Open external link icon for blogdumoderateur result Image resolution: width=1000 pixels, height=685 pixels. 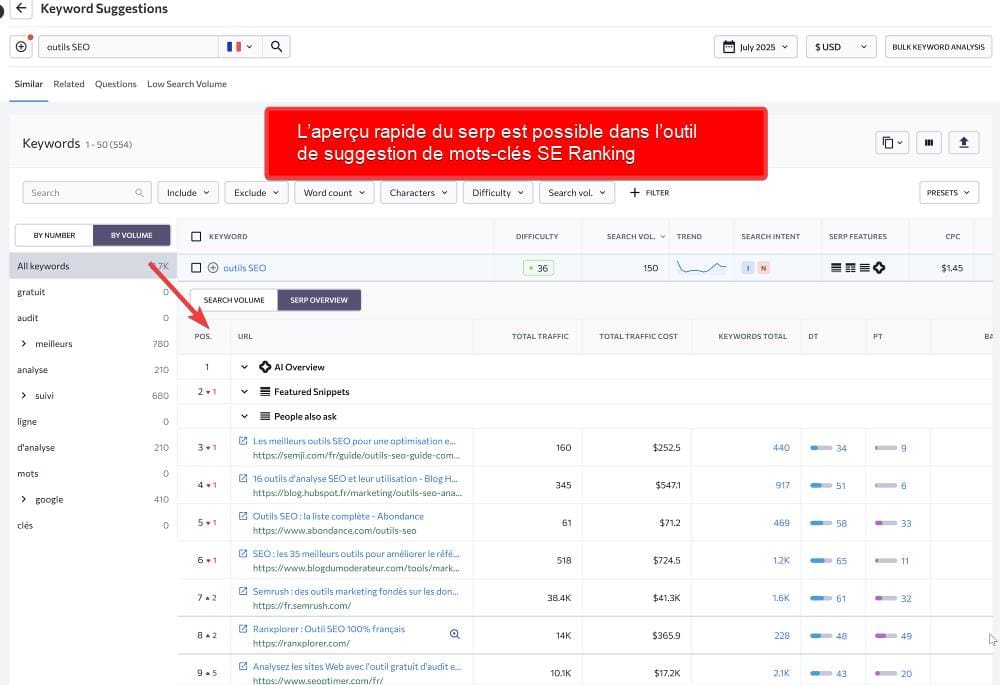click(x=243, y=554)
